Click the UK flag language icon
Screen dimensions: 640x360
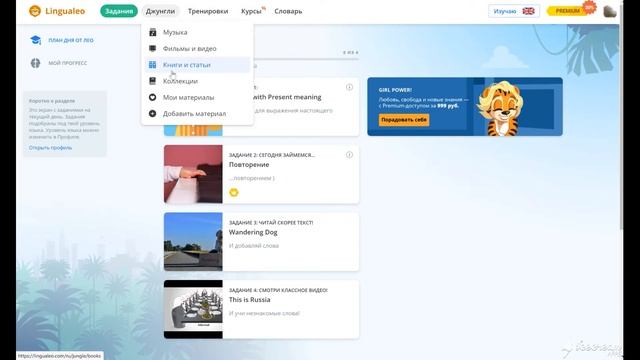[528, 11]
